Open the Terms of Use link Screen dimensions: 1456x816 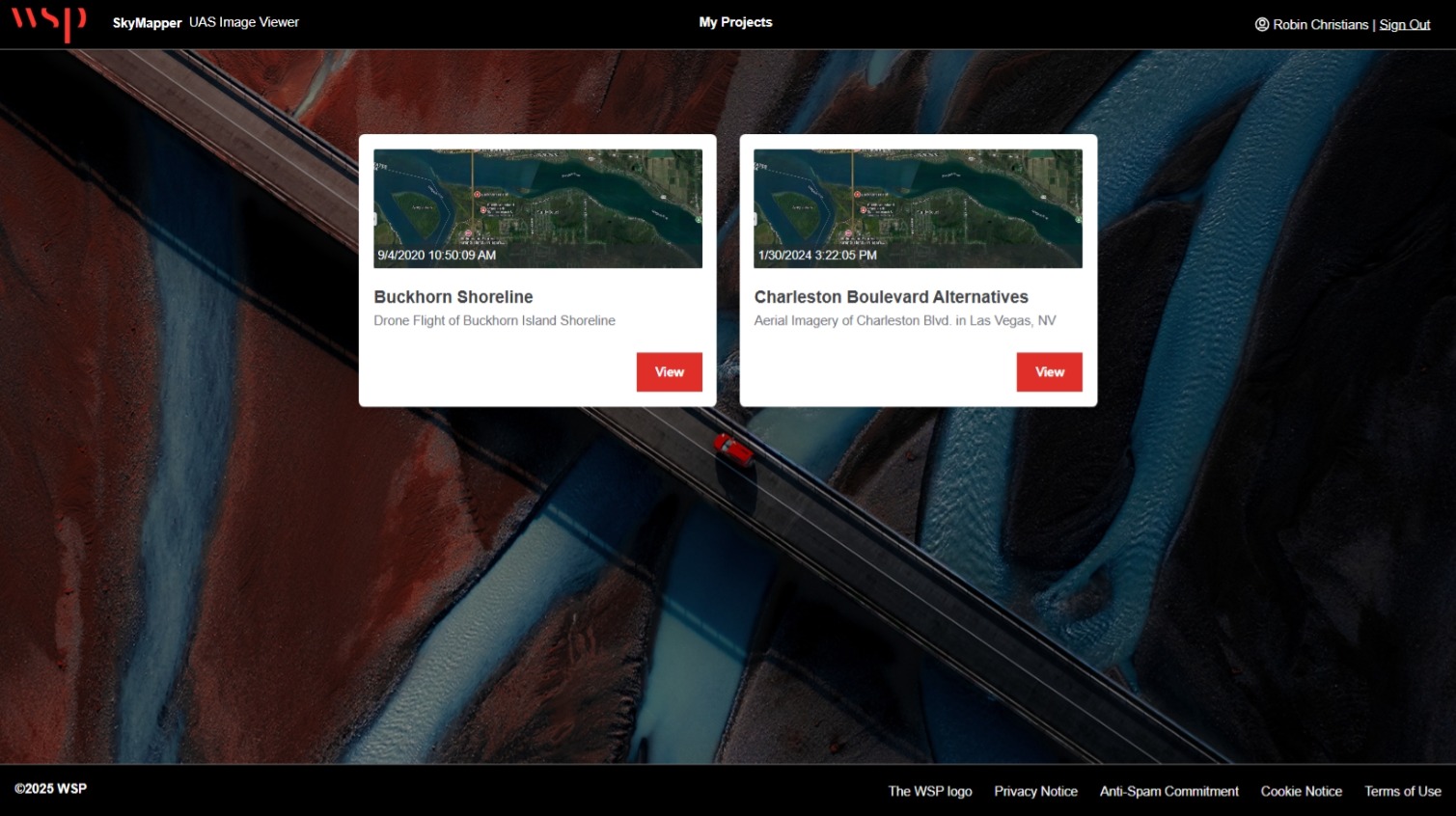coord(1402,791)
